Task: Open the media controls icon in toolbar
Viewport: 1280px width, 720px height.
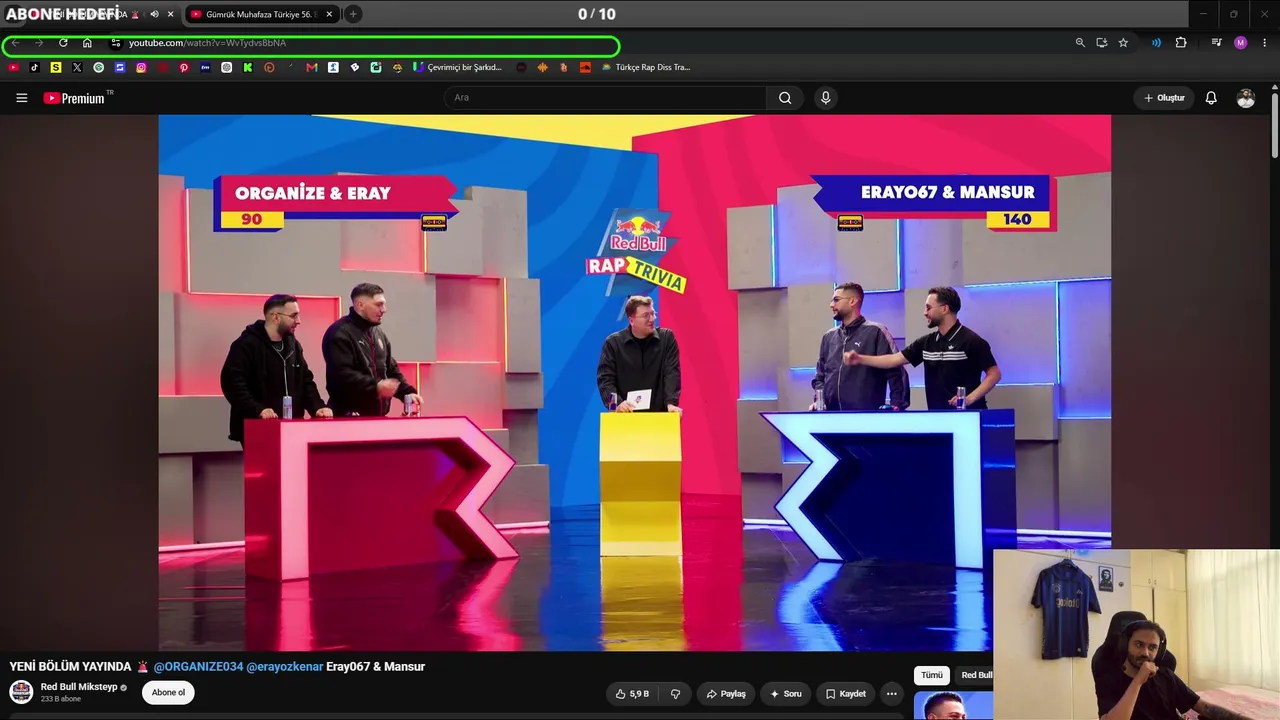Action: click(x=1216, y=43)
